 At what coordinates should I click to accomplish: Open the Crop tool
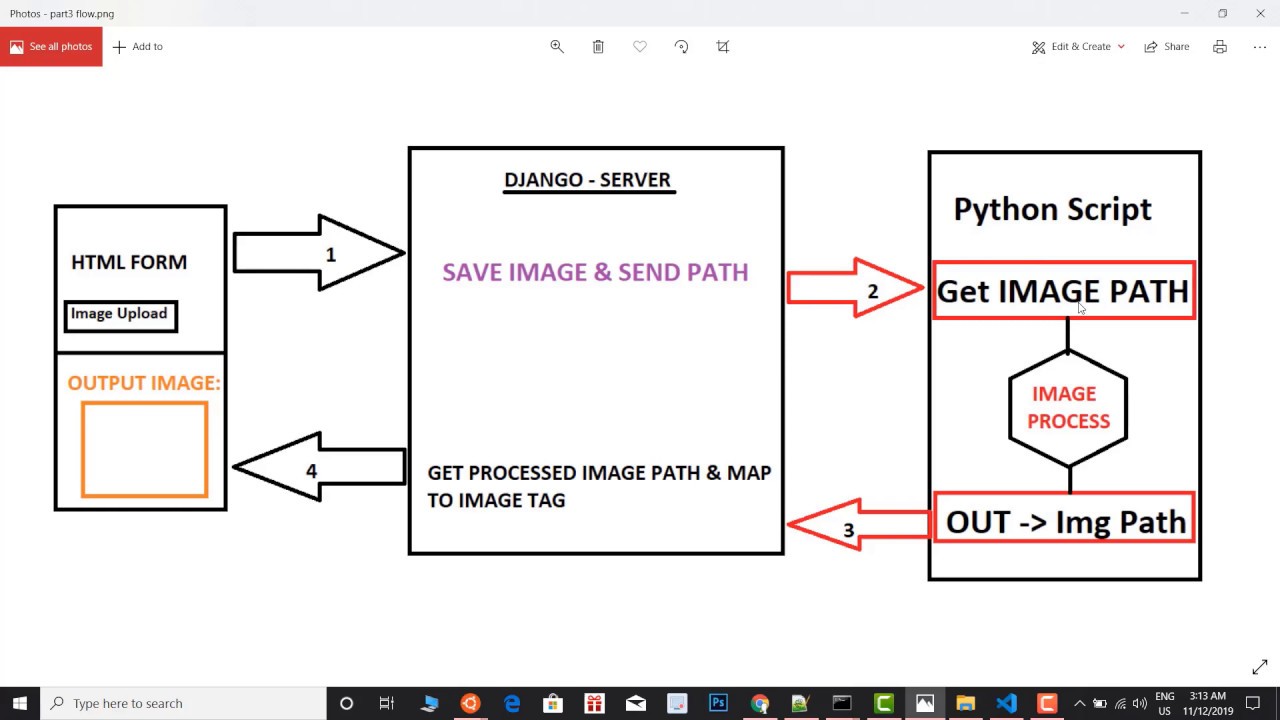pyautogui.click(x=723, y=47)
